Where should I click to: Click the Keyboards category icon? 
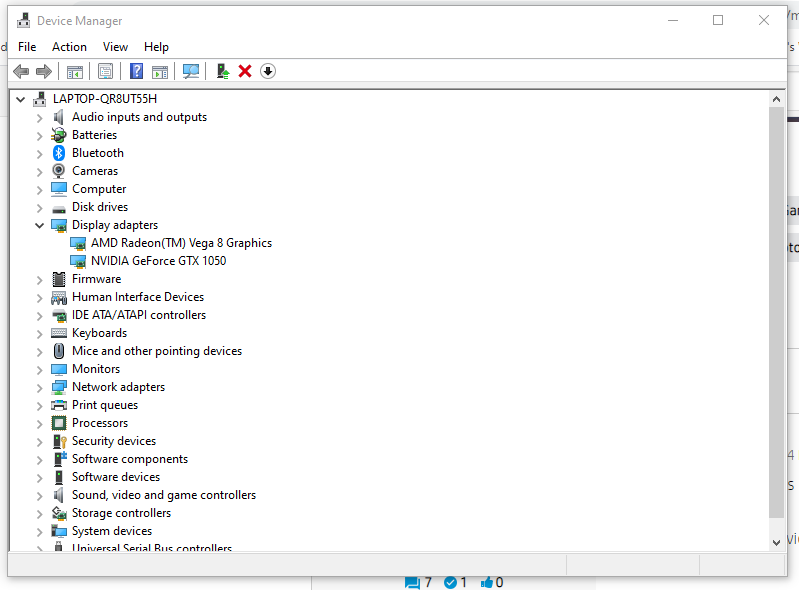[x=59, y=333]
